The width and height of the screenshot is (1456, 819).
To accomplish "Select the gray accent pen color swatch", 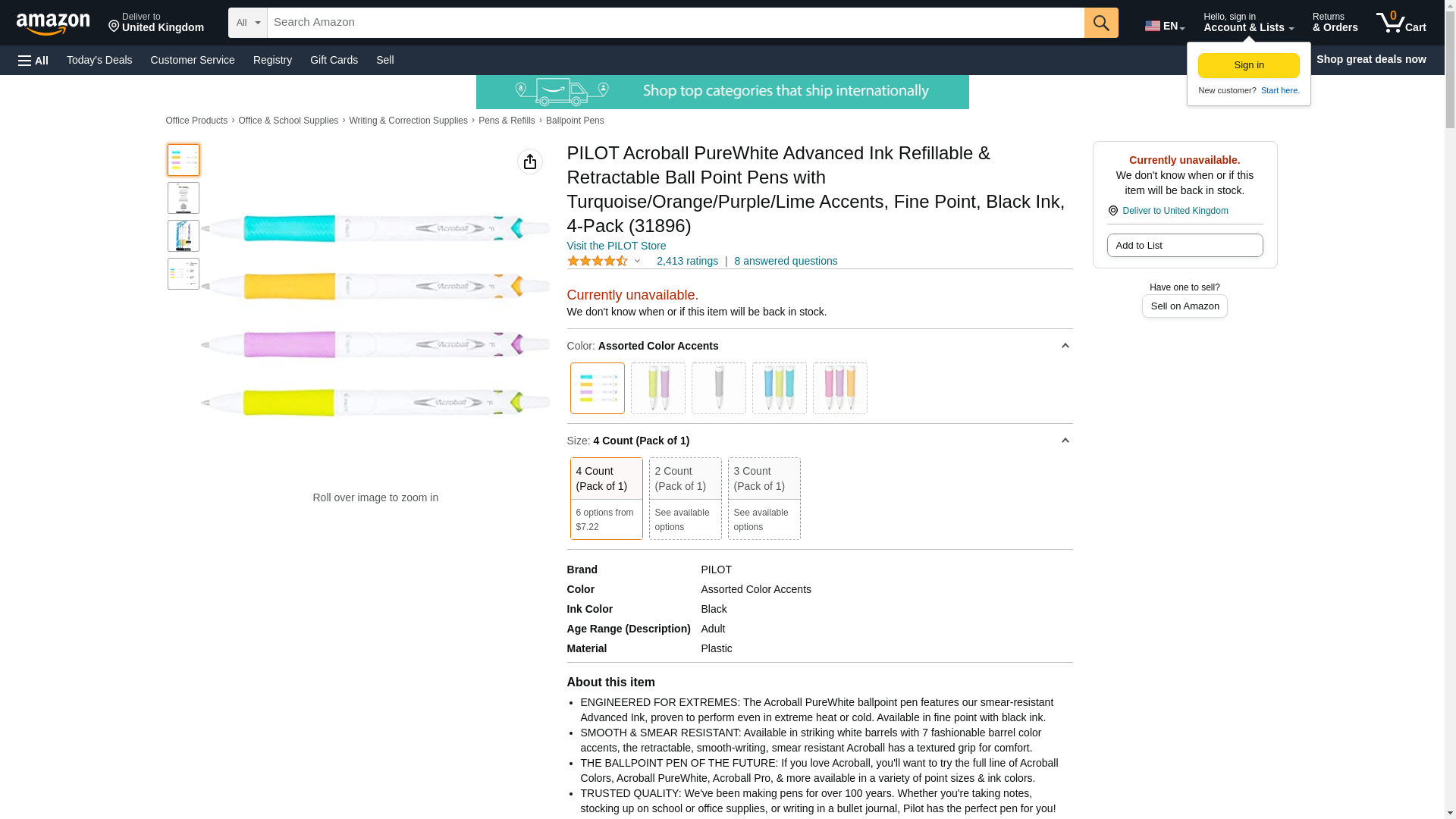I will pos(718,388).
